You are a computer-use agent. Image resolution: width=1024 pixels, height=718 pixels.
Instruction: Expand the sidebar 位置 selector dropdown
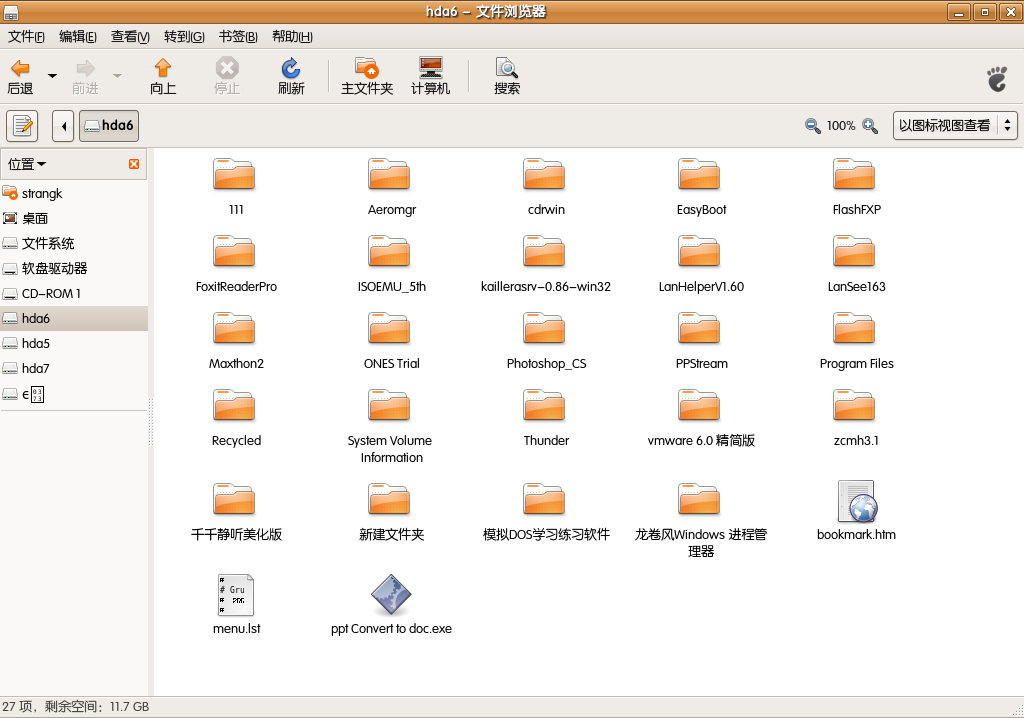(x=27, y=164)
